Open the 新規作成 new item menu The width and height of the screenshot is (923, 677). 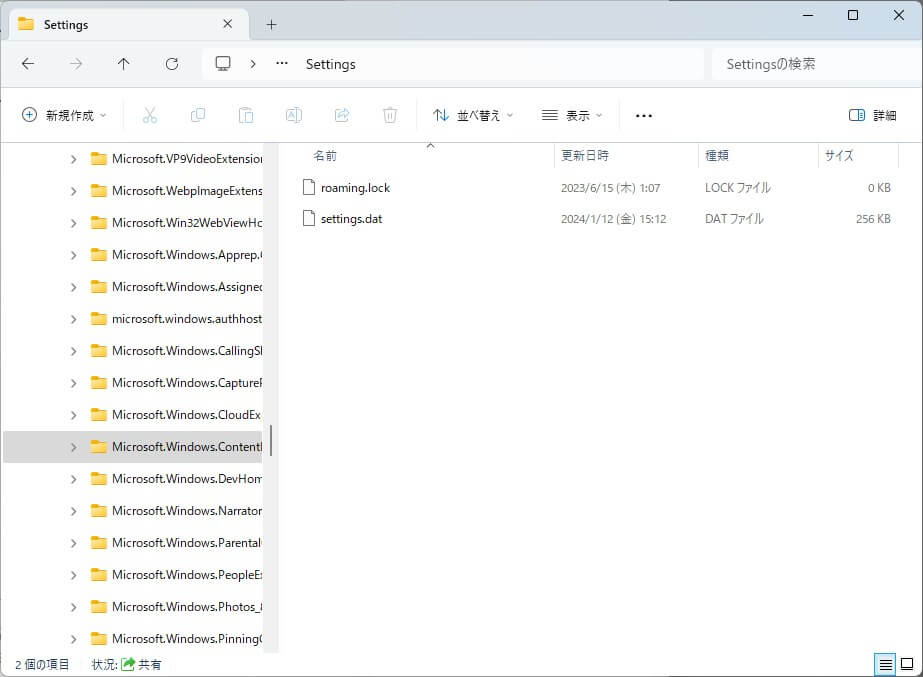coord(64,116)
